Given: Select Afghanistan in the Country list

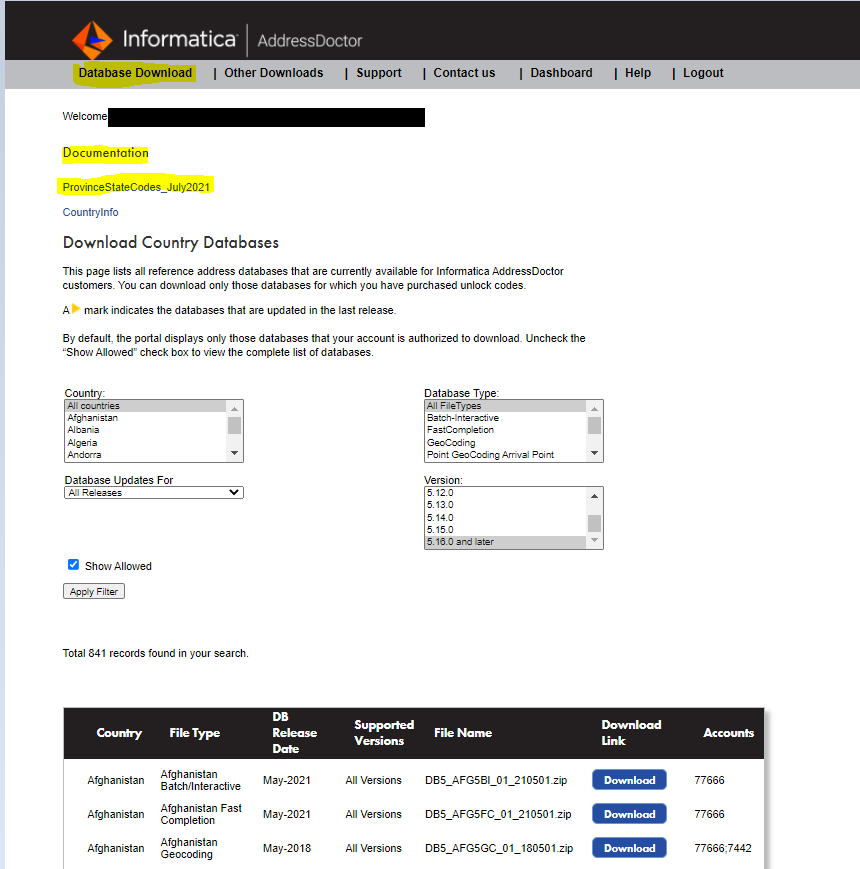Looking at the screenshot, I should 146,418.
